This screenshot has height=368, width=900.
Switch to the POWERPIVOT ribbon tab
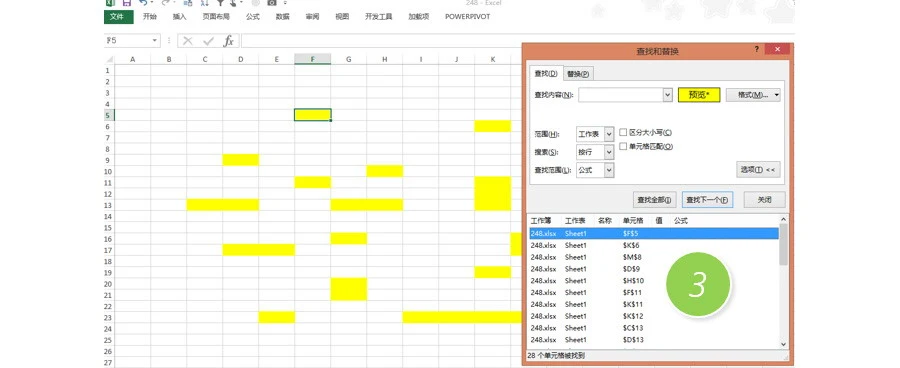(x=468, y=17)
